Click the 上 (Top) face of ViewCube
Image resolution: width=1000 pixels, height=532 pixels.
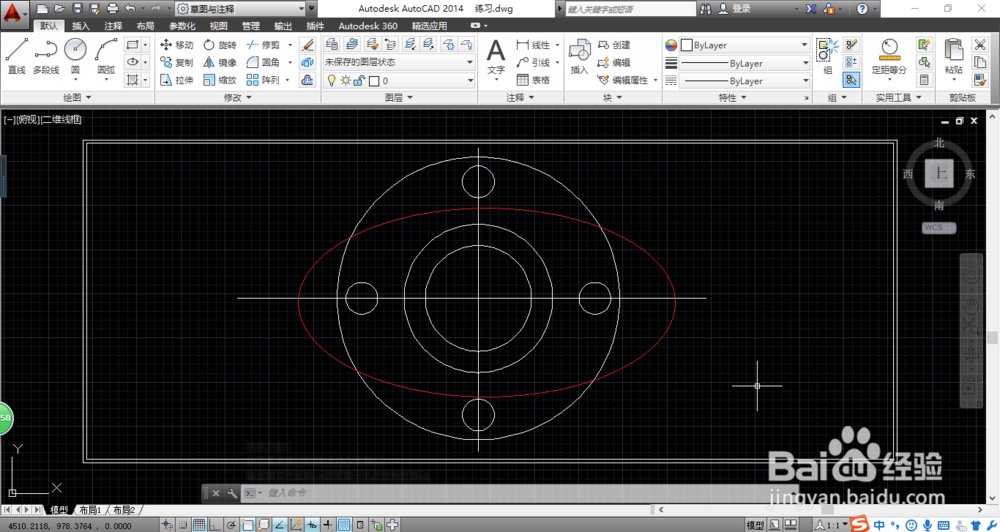[939, 174]
